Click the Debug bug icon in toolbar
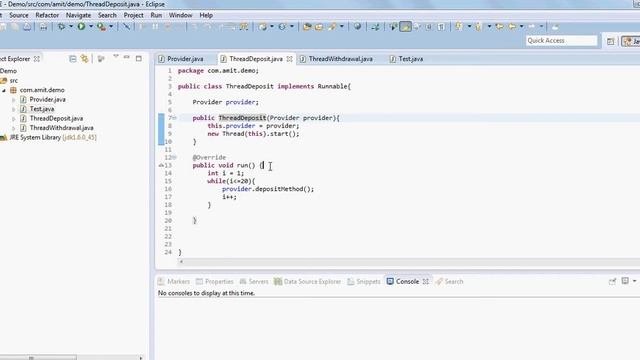This screenshot has width=640, height=360. [x=61, y=27]
